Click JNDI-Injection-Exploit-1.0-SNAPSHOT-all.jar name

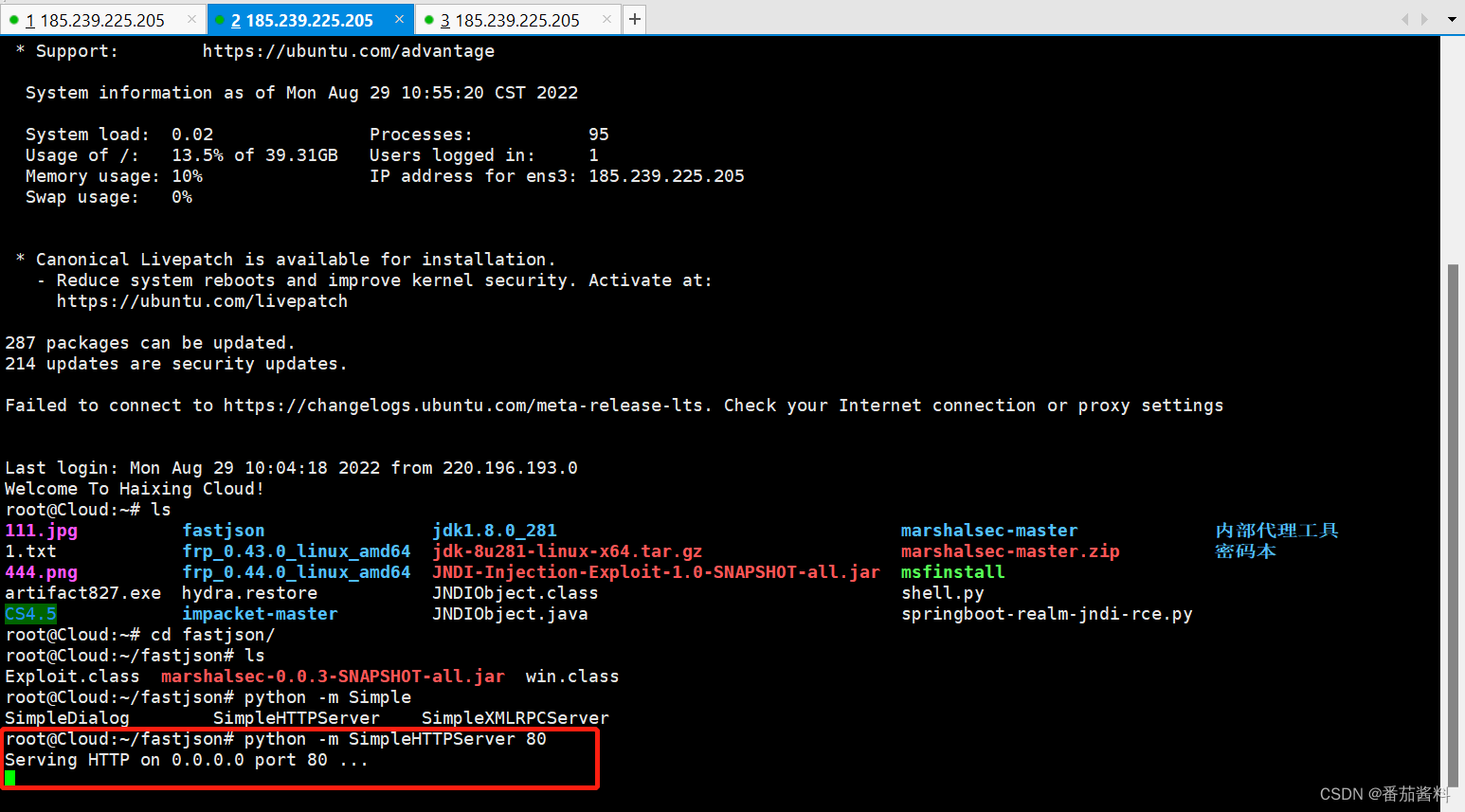click(x=656, y=572)
